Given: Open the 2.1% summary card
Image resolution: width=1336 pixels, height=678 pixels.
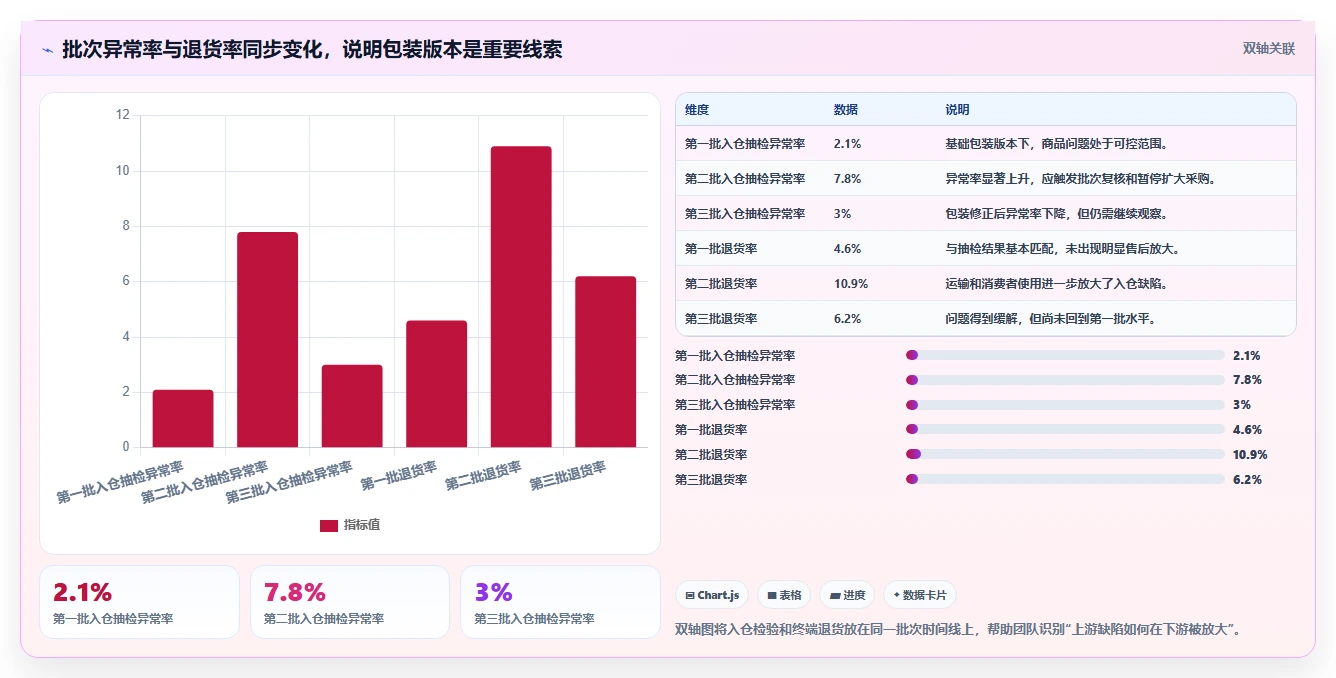Looking at the screenshot, I should [139, 602].
